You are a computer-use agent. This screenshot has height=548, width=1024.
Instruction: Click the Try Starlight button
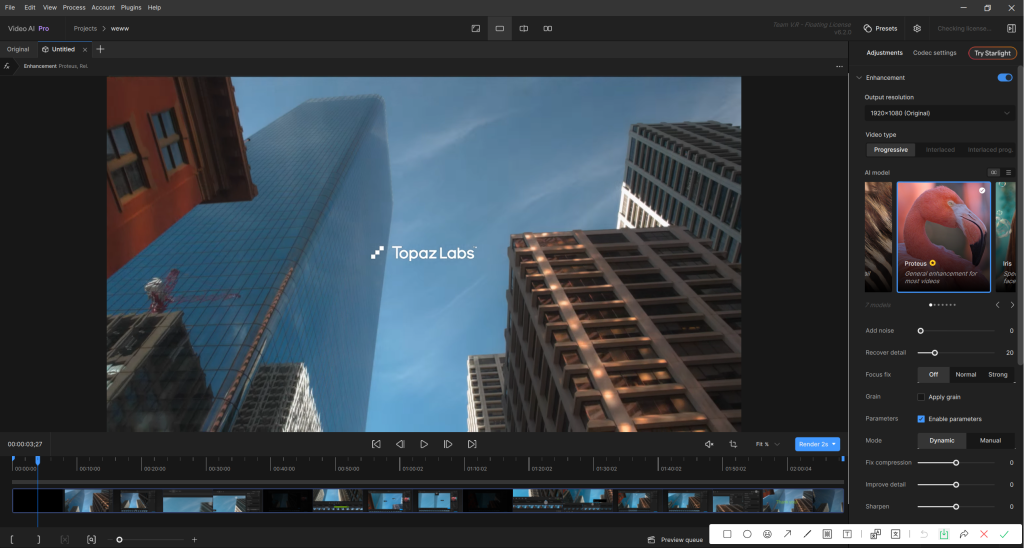[992, 53]
